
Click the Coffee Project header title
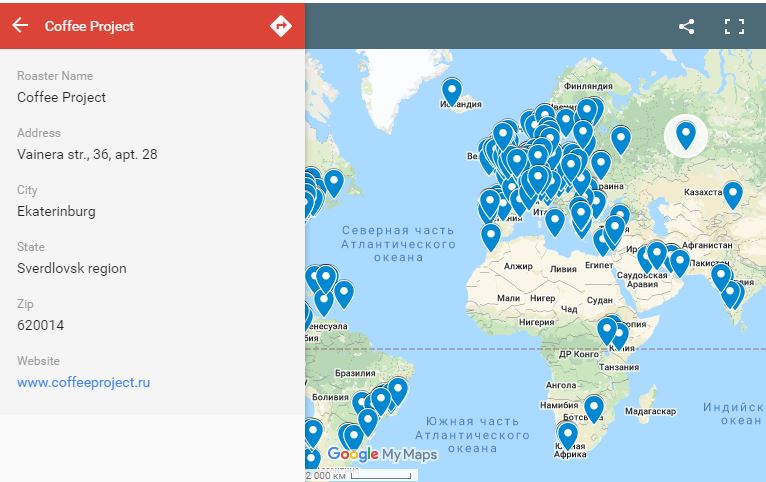click(89, 26)
